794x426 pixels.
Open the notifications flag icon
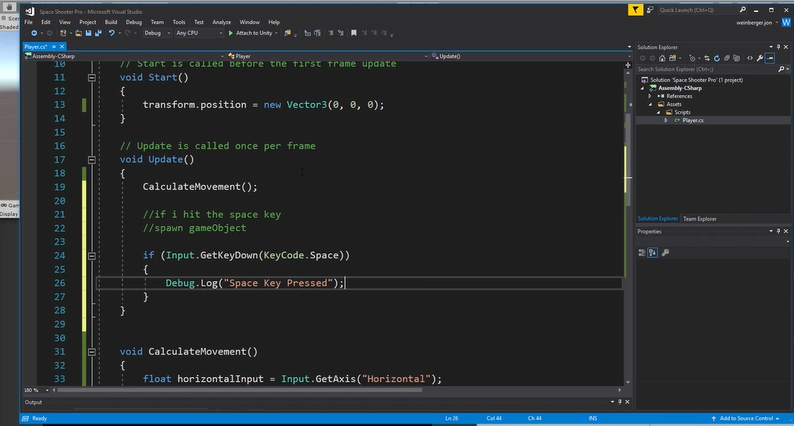tap(635, 10)
